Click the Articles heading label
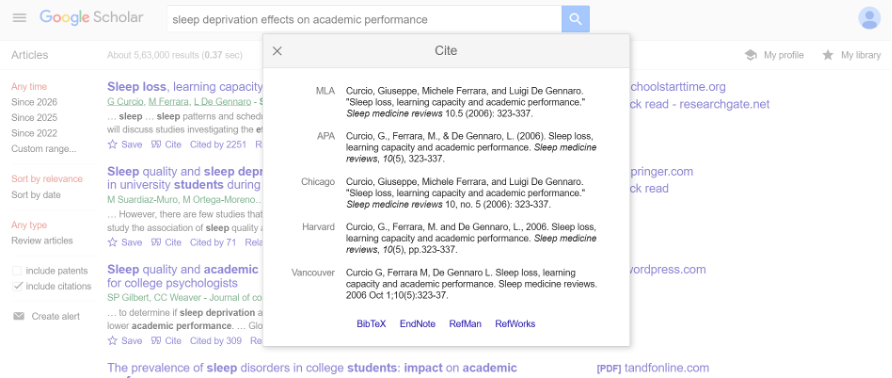Screen dimensions: 892x378 (x=30, y=55)
